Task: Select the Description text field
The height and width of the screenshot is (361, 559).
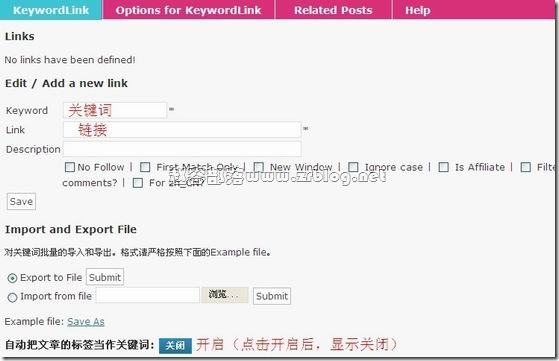Action: point(182,149)
